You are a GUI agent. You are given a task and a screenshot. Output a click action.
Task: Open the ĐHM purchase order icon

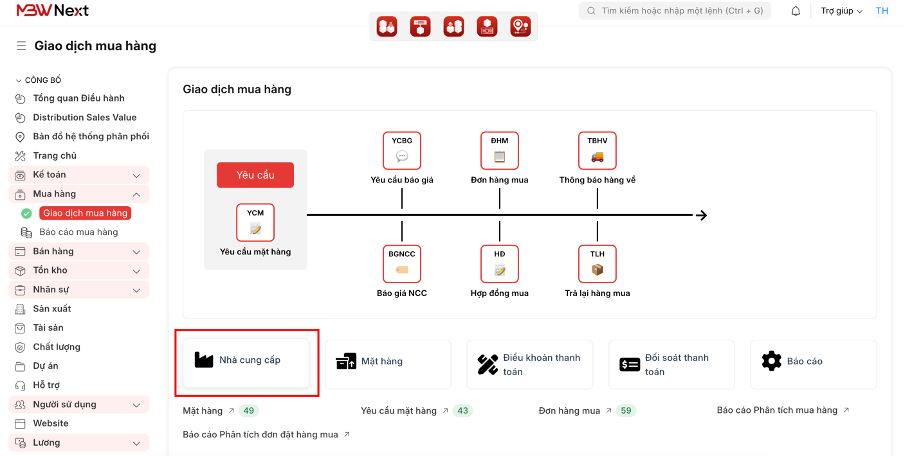click(499, 151)
